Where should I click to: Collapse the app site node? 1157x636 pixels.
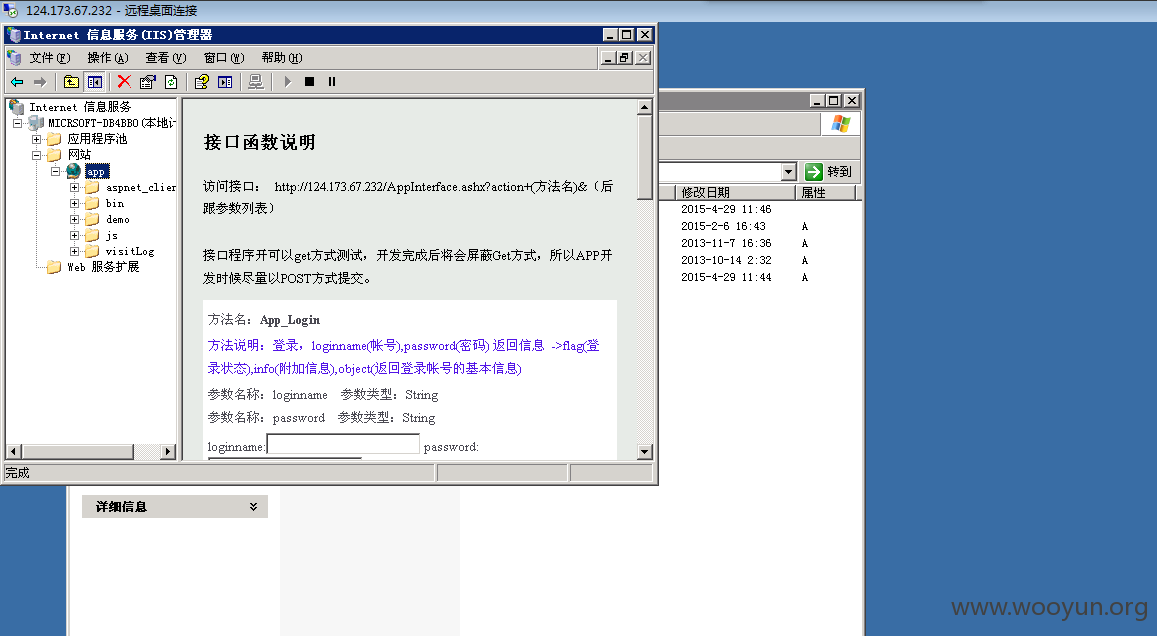[55, 171]
